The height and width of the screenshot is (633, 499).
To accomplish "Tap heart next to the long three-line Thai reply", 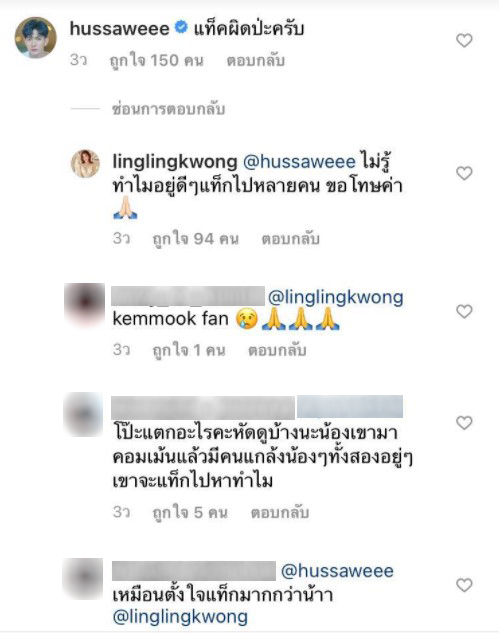I will click(x=464, y=423).
